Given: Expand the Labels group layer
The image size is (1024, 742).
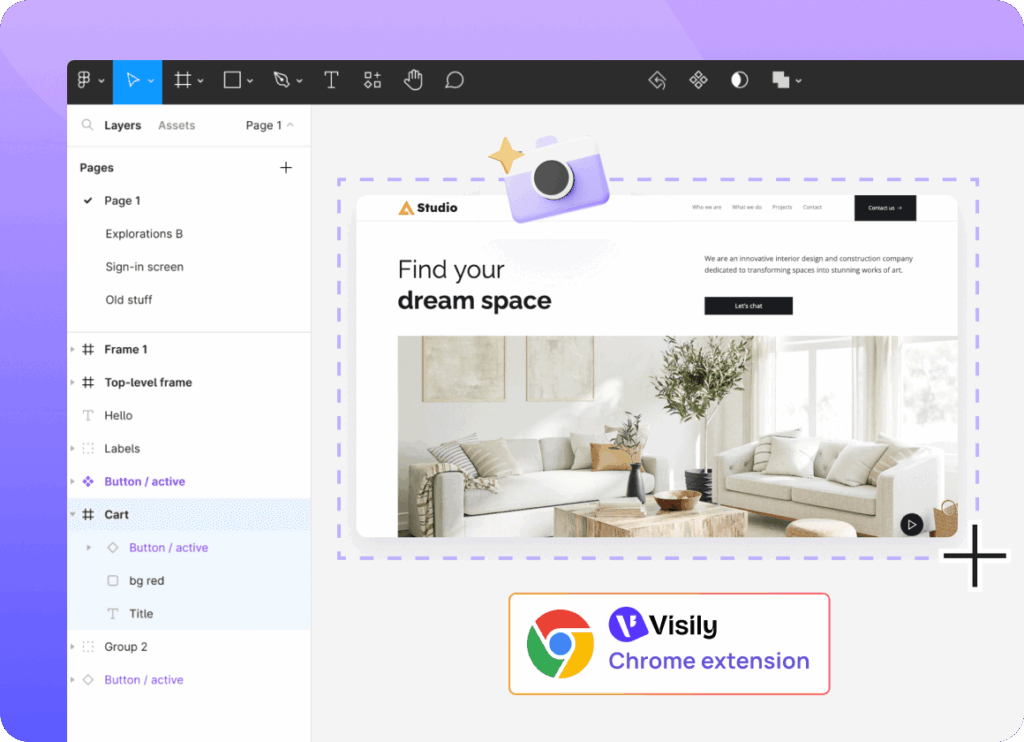Looking at the screenshot, I should point(72,449).
